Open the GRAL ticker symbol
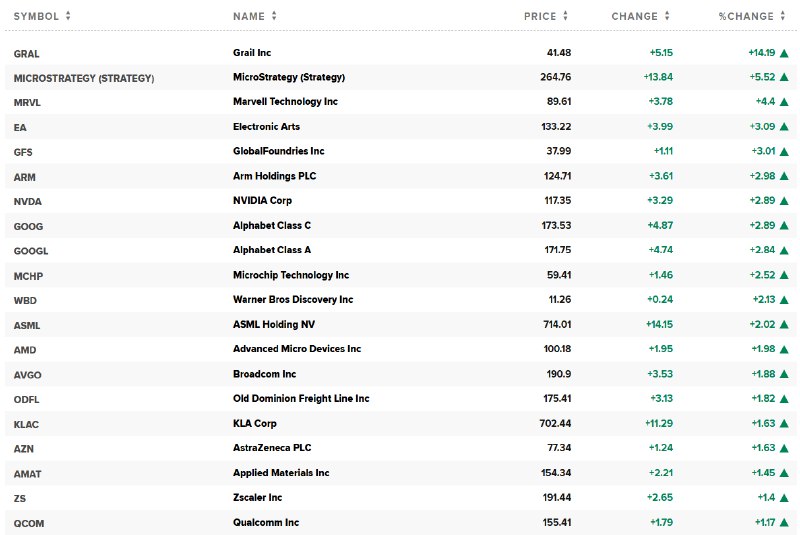Screen dimensions: 800x535 point(27,54)
